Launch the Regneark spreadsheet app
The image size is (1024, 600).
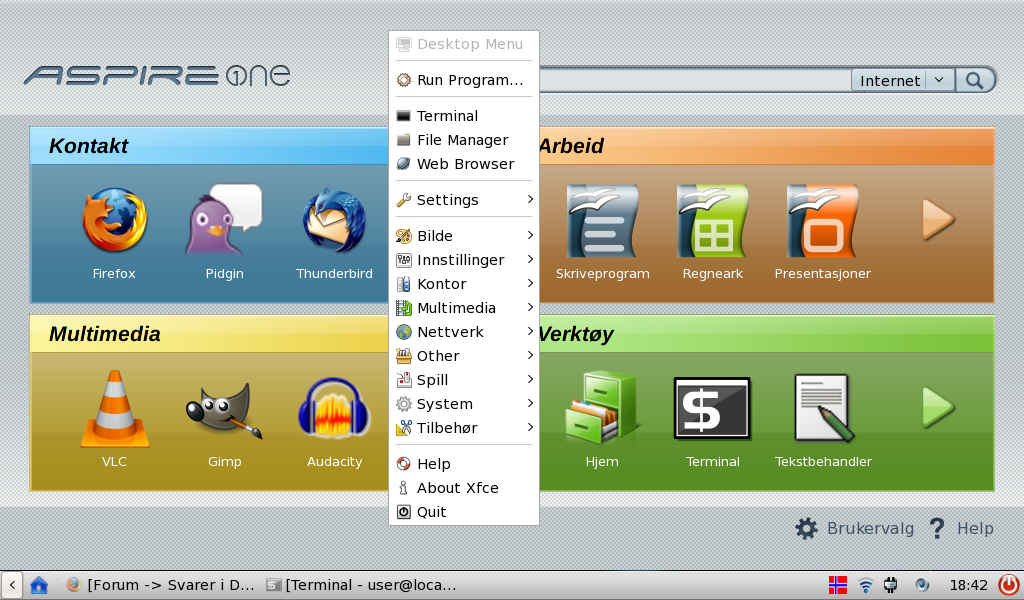[x=712, y=221]
